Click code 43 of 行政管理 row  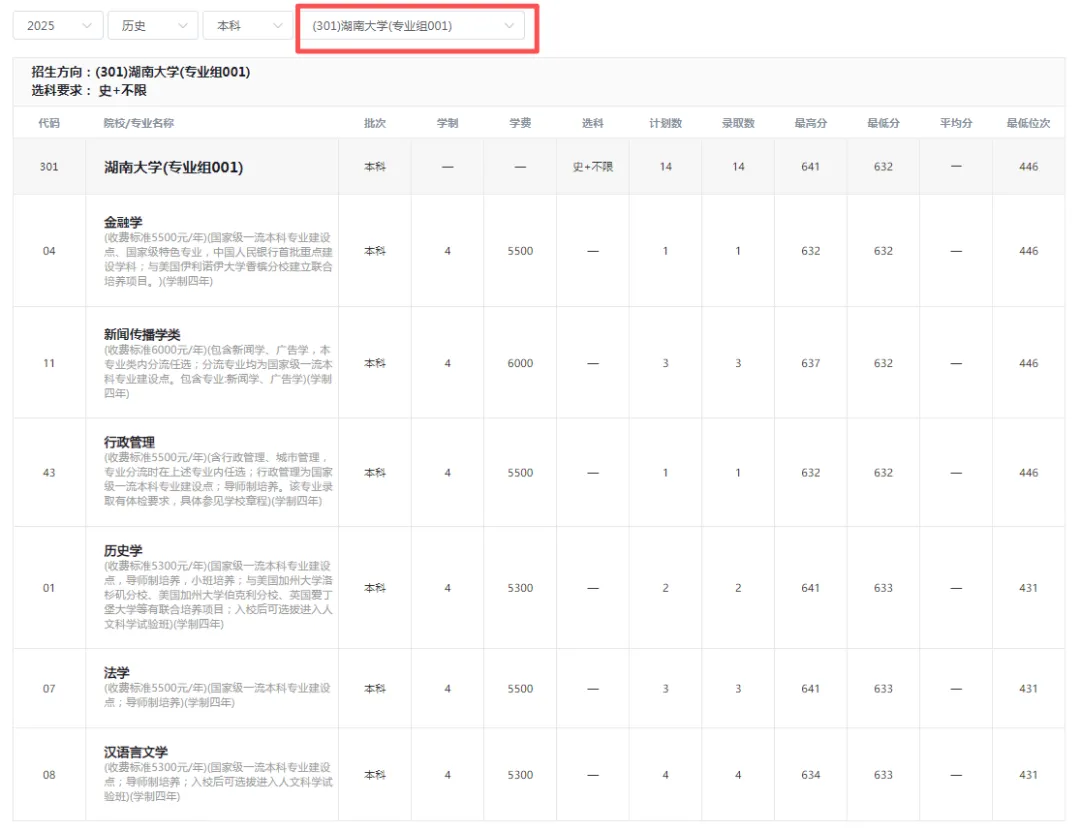click(49, 472)
